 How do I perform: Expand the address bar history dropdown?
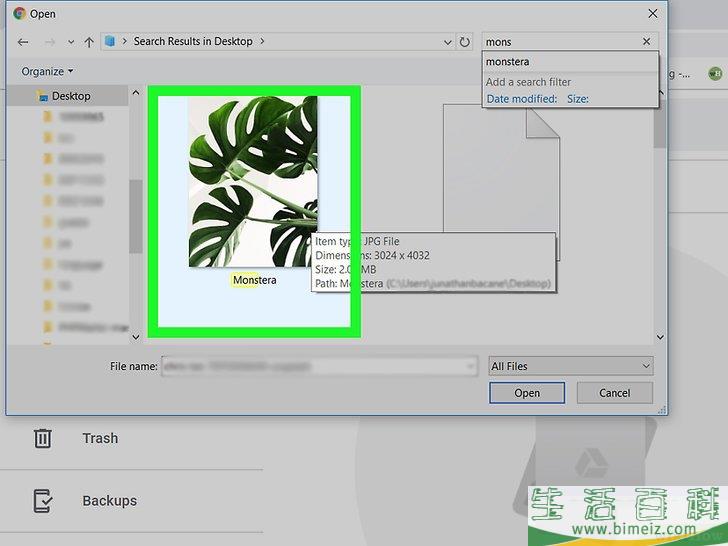coord(448,42)
